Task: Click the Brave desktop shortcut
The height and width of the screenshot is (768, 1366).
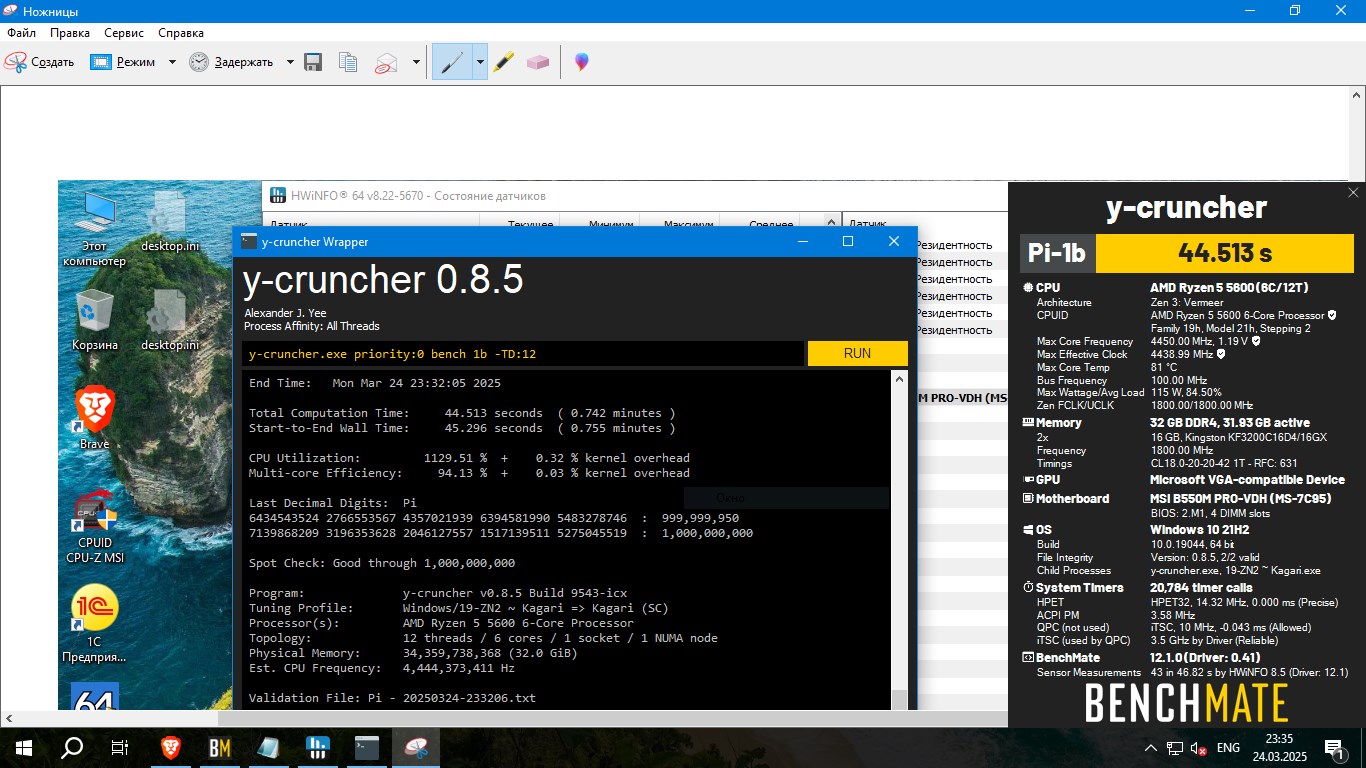Action: 95,418
